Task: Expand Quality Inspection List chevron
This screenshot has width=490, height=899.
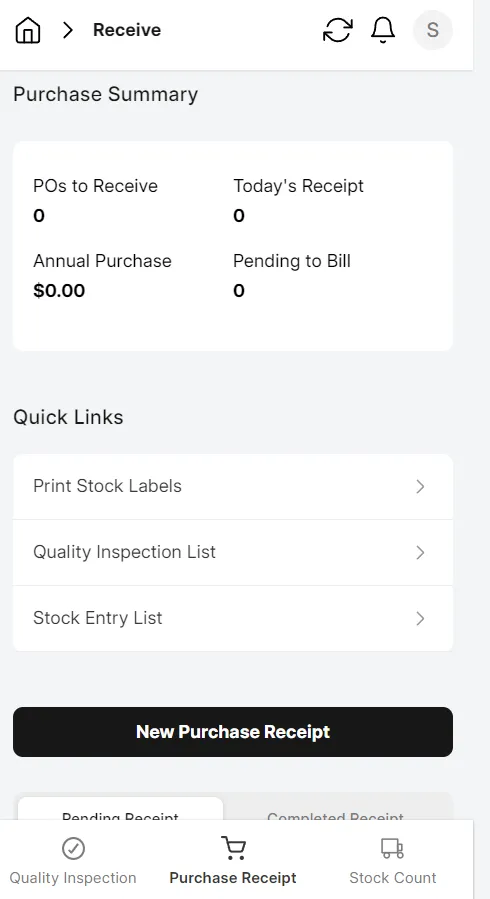Action: point(420,552)
